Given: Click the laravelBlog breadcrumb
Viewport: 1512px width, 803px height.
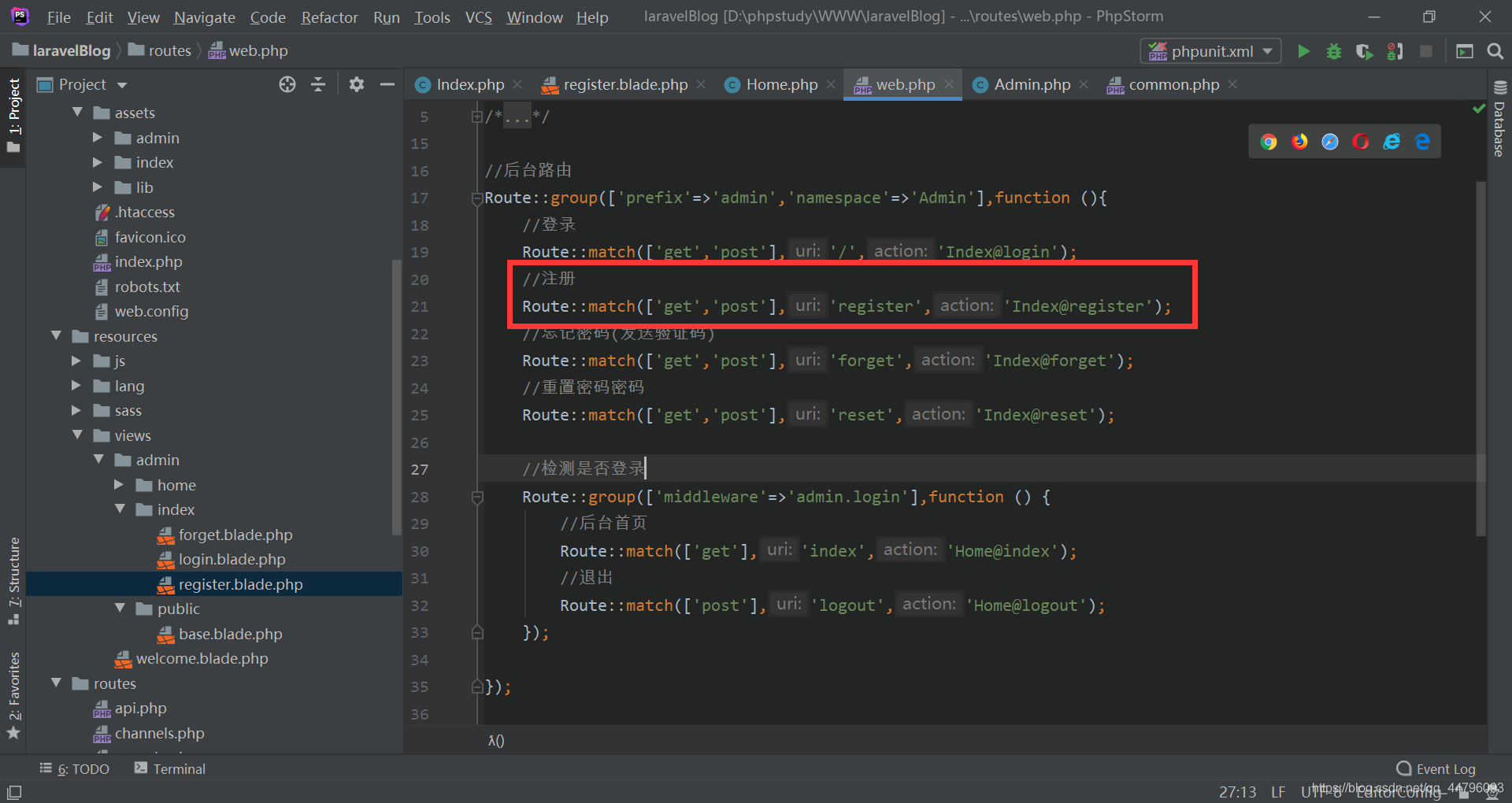Looking at the screenshot, I should [62, 51].
